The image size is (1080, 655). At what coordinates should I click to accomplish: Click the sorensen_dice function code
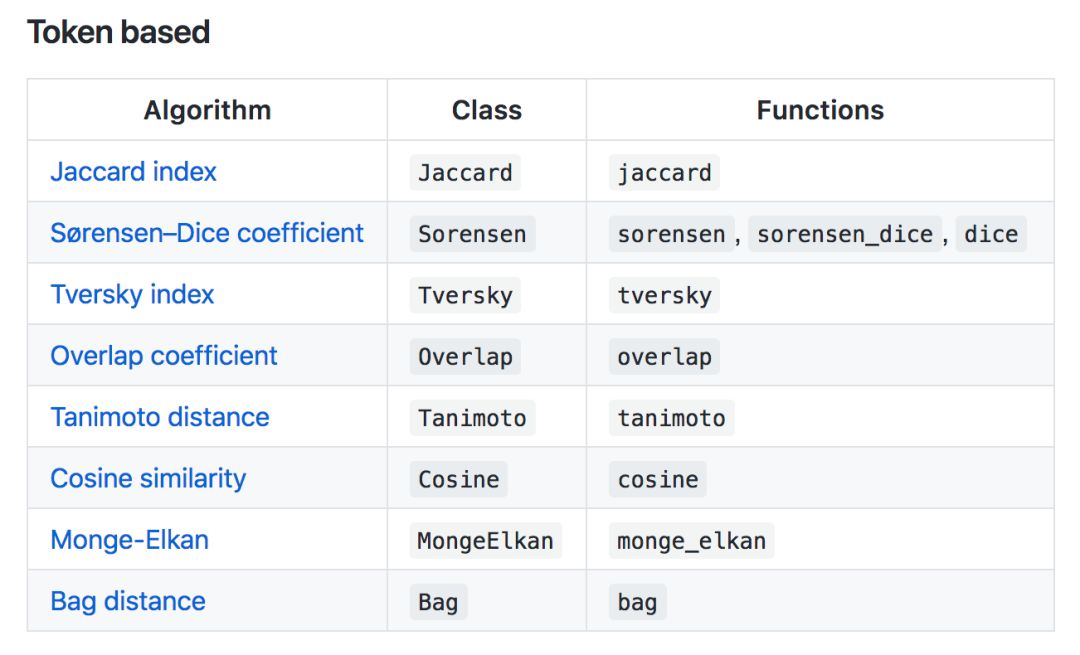[845, 234]
